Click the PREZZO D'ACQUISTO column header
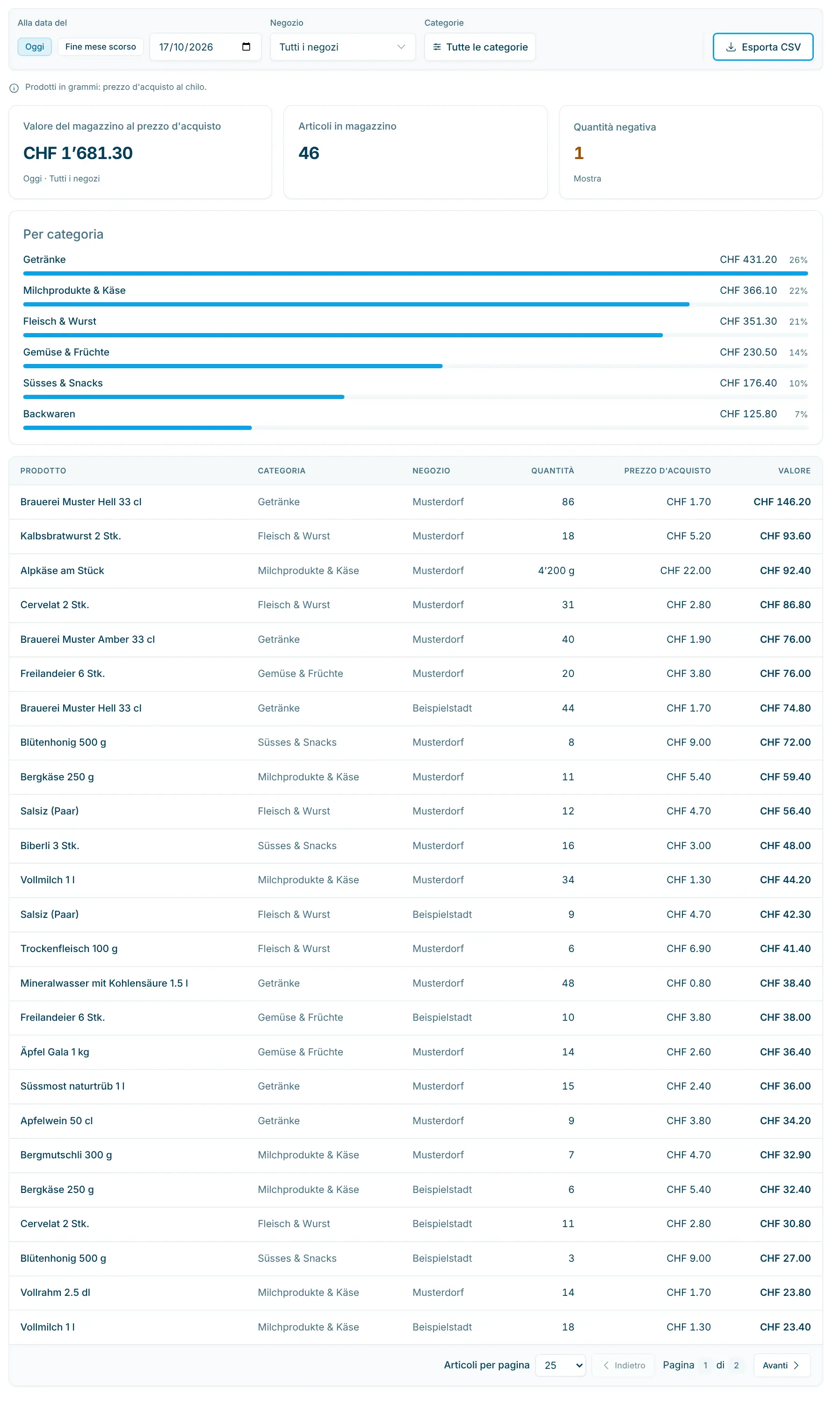840x1403 pixels. tap(667, 471)
